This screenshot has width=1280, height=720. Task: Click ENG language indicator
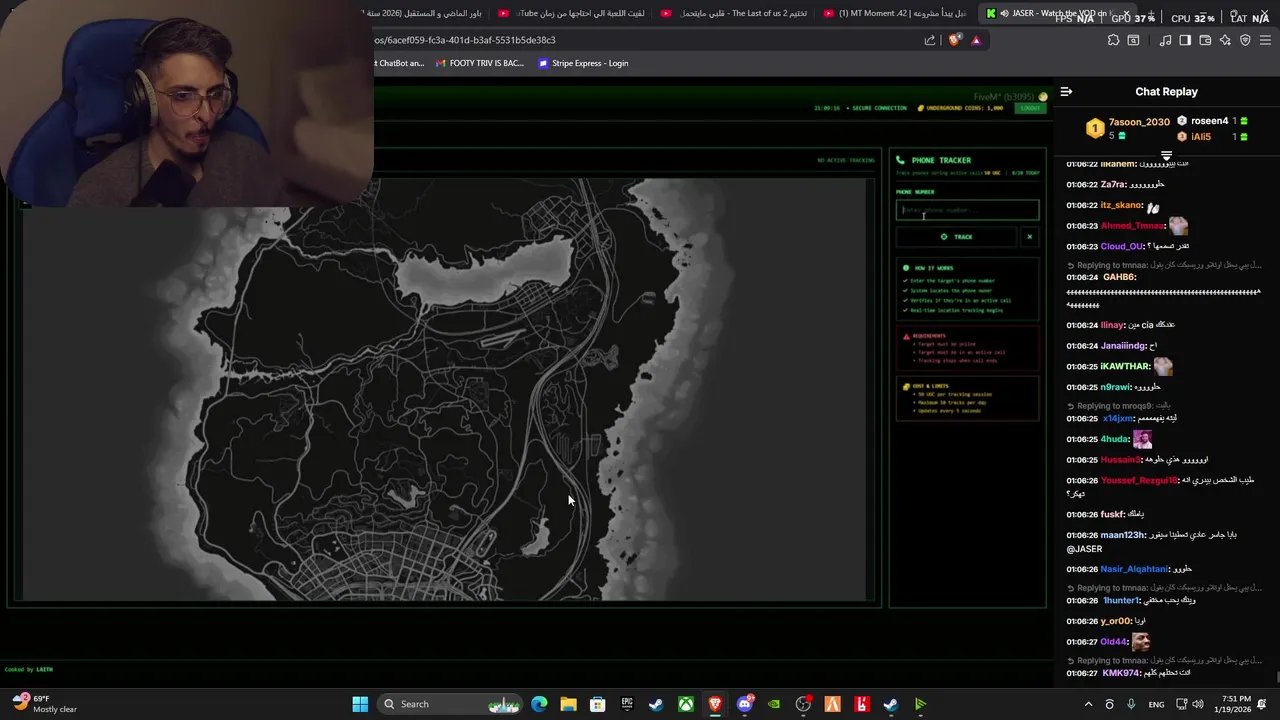1156,704
